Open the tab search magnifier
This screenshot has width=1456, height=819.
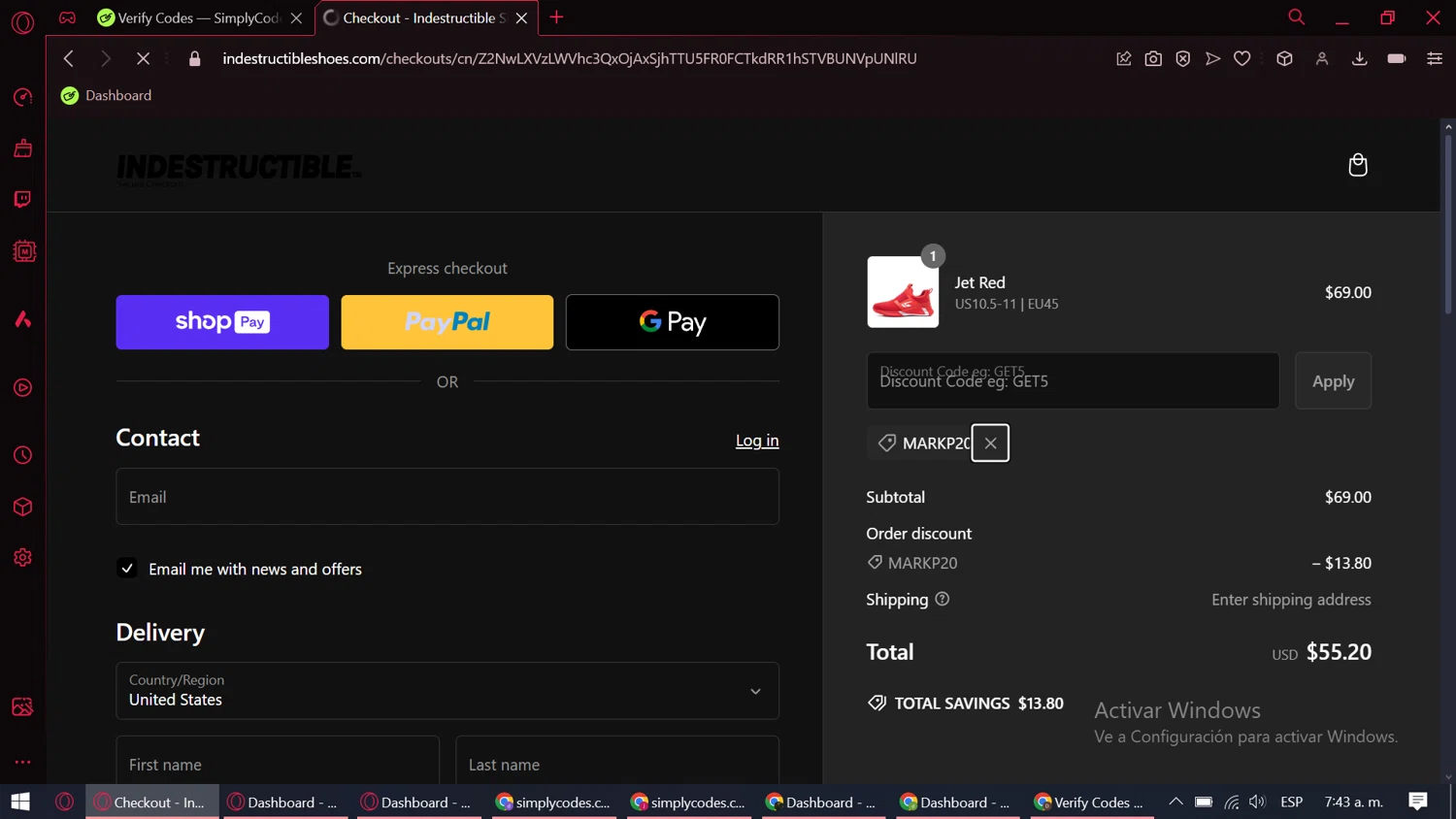pyautogui.click(x=1296, y=16)
